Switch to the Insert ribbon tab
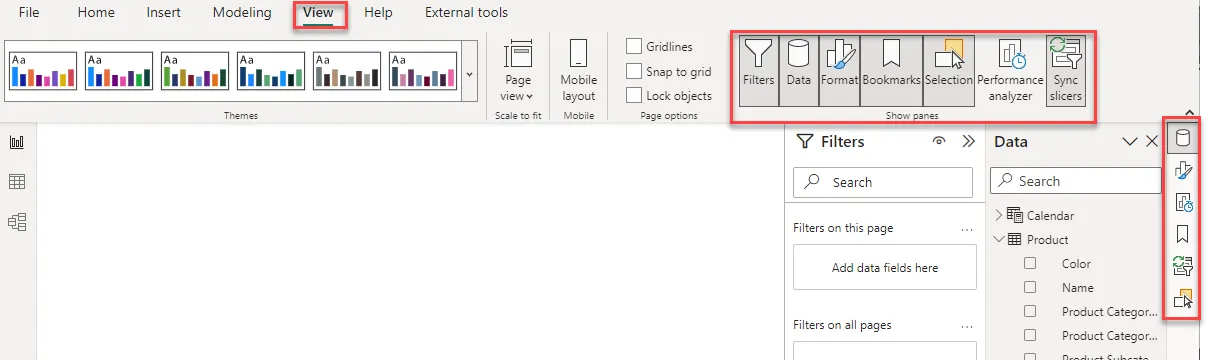Image resolution: width=1212 pixels, height=360 pixels. (x=164, y=13)
